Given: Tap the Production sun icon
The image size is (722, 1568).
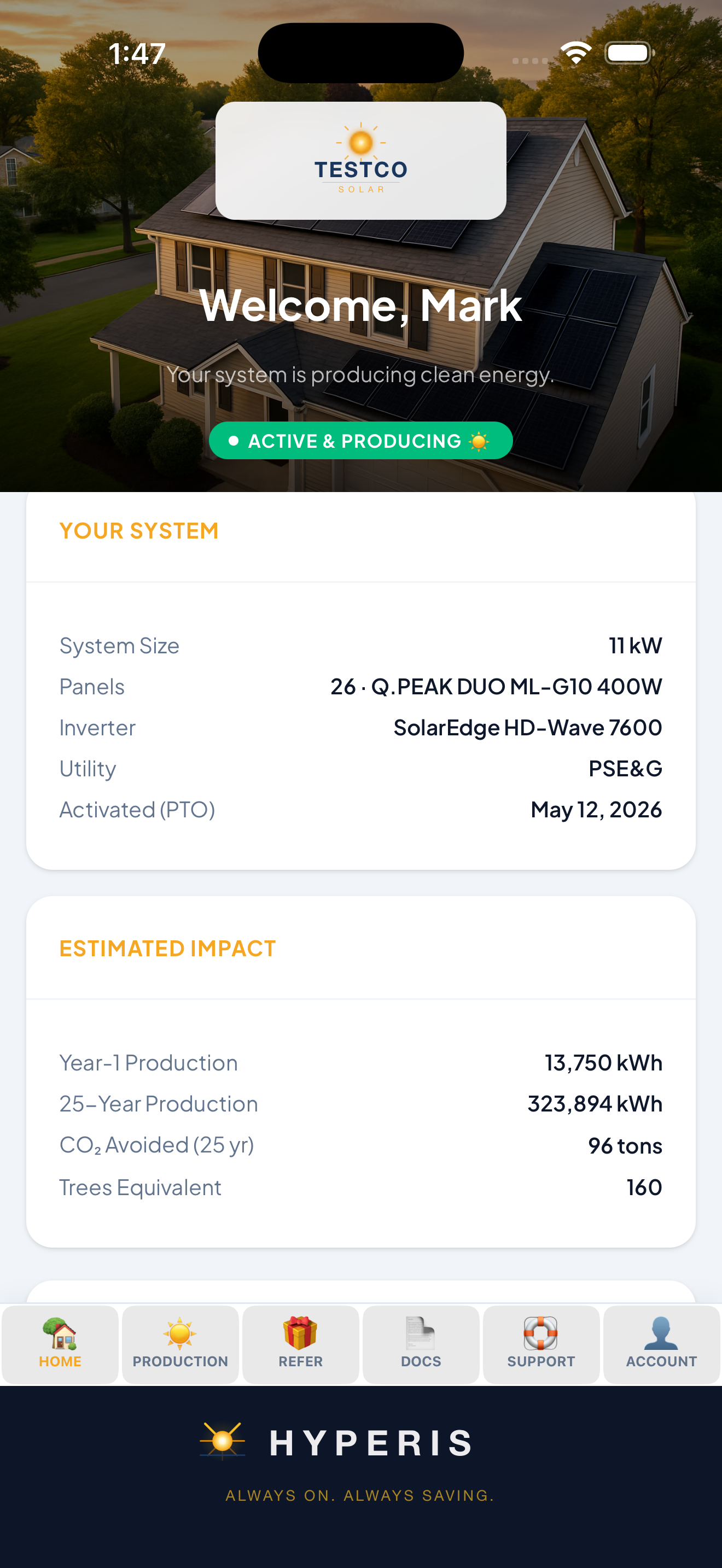Looking at the screenshot, I should point(179,1333).
